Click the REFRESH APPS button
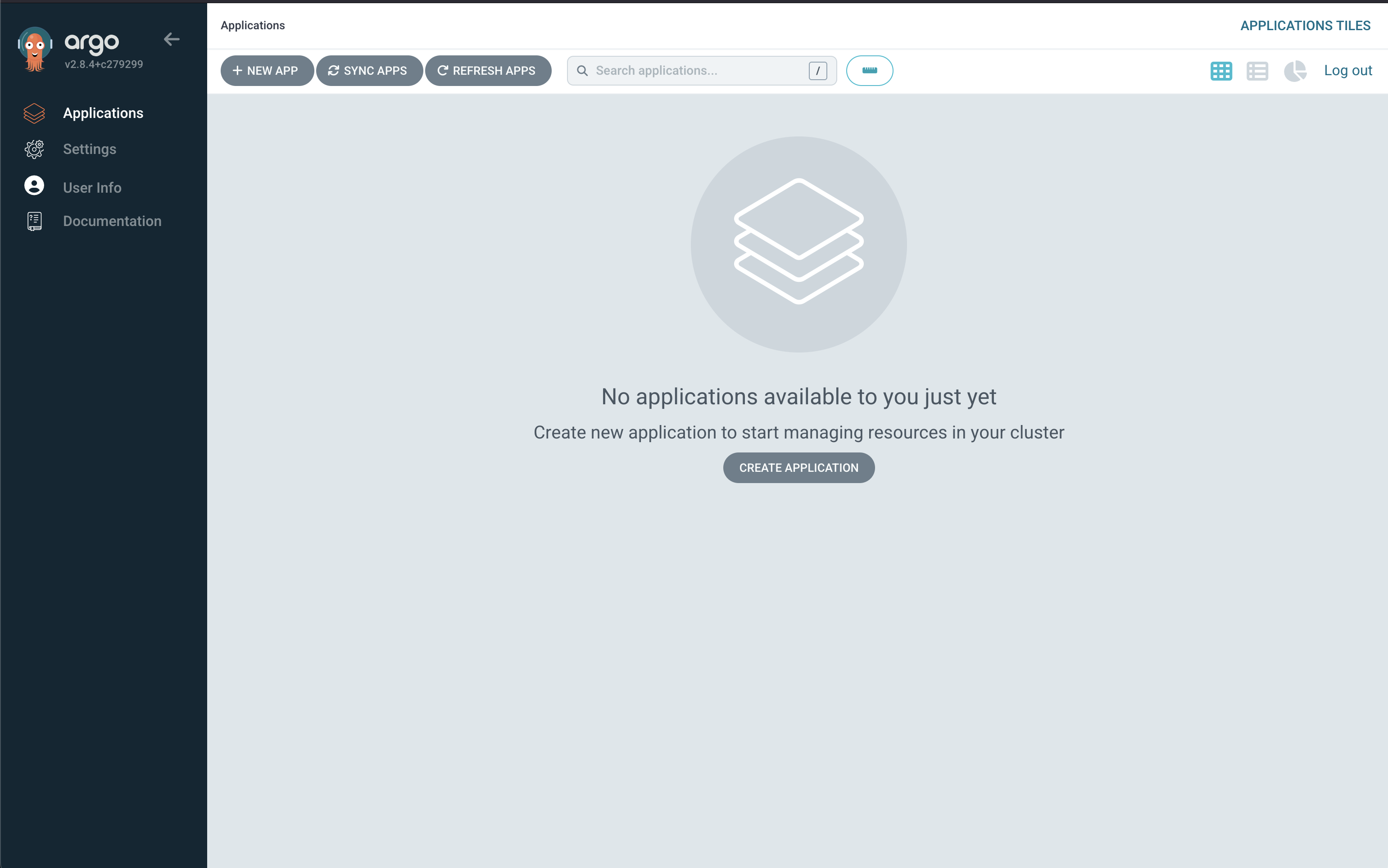 (488, 71)
